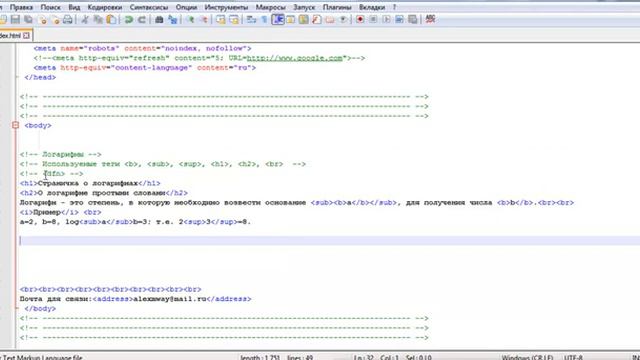Click the <dfn> comment line
The width and height of the screenshot is (640, 360).
pyautogui.click(x=52, y=174)
